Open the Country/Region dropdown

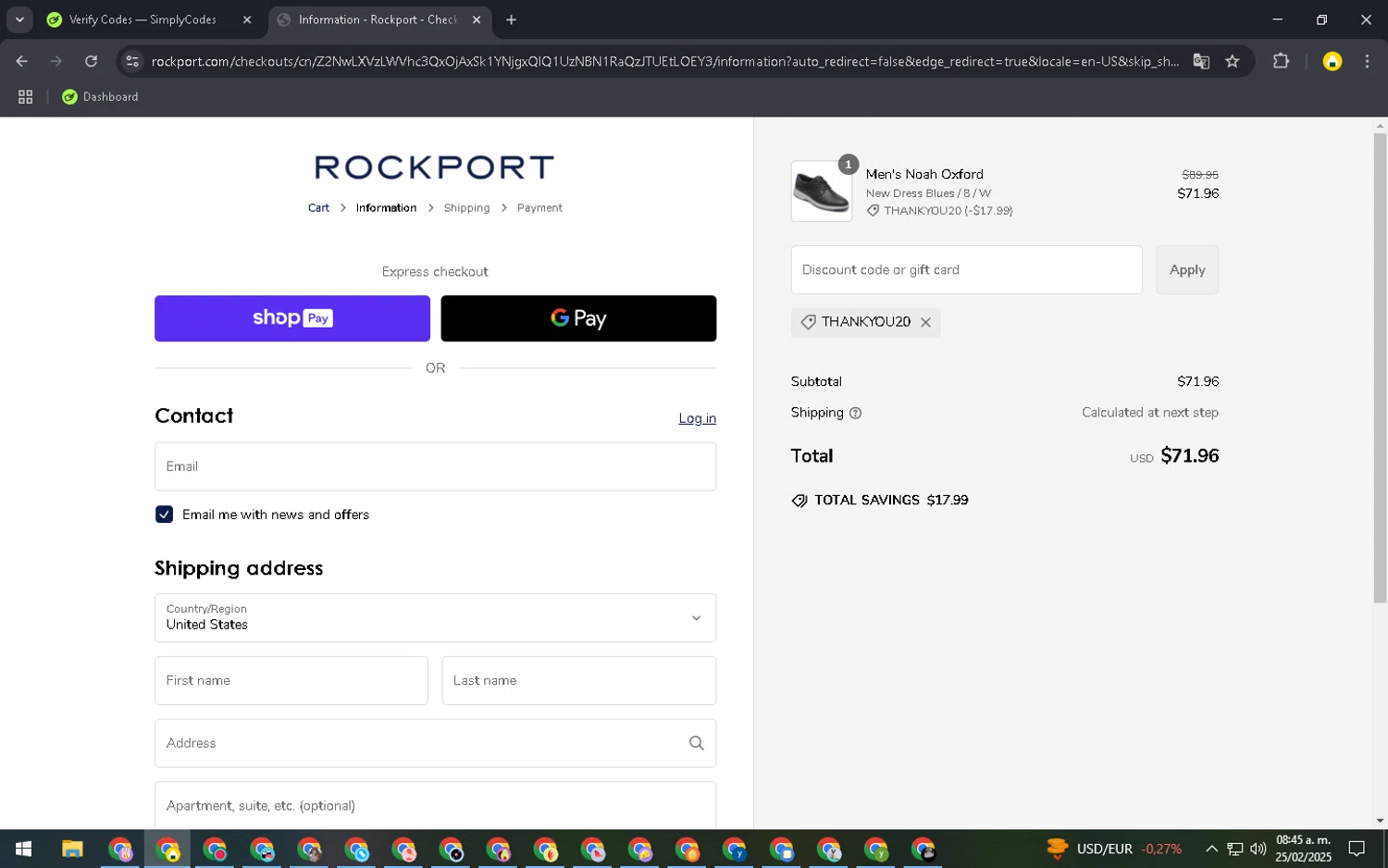click(x=435, y=618)
